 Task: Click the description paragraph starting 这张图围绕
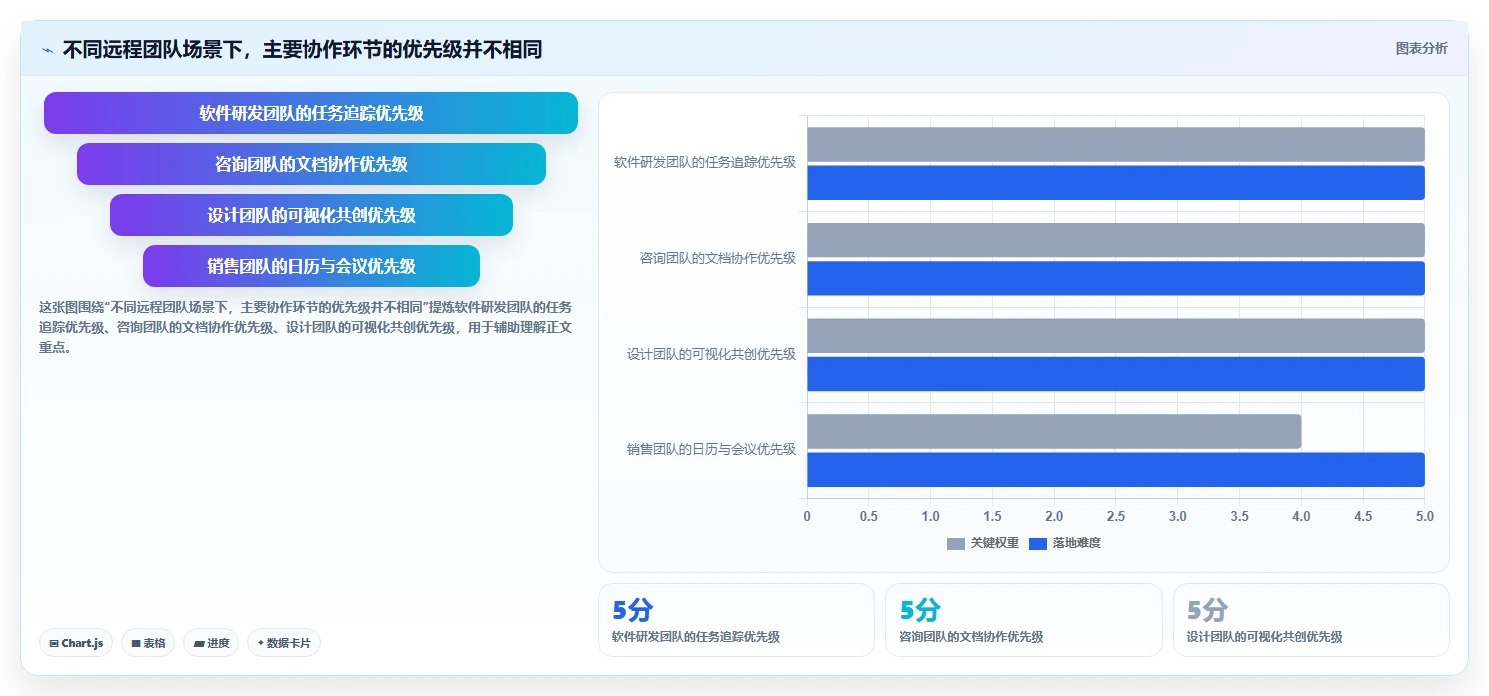305,328
